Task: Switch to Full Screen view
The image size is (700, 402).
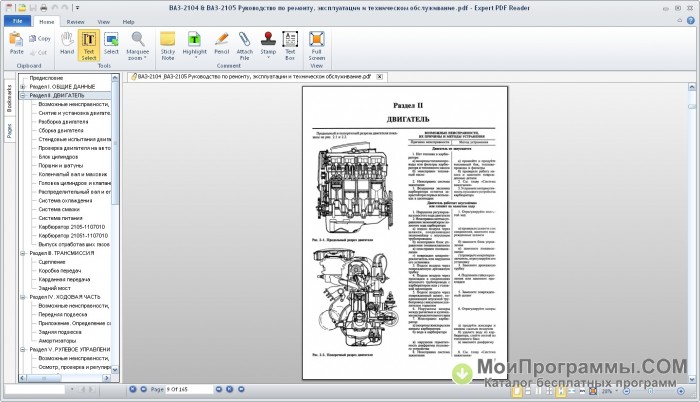Action: pyautogui.click(x=317, y=46)
